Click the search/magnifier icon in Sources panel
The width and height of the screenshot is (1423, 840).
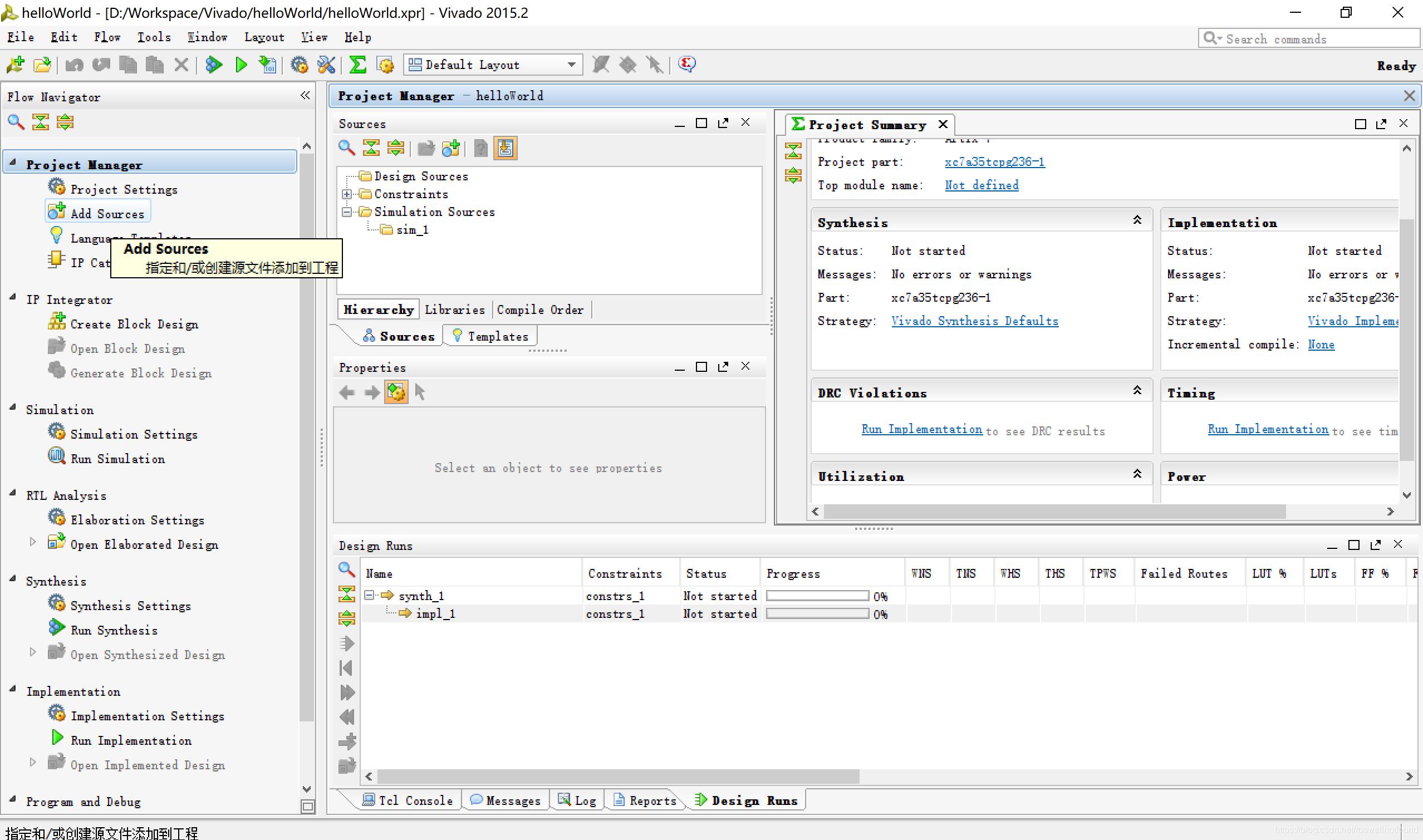346,148
